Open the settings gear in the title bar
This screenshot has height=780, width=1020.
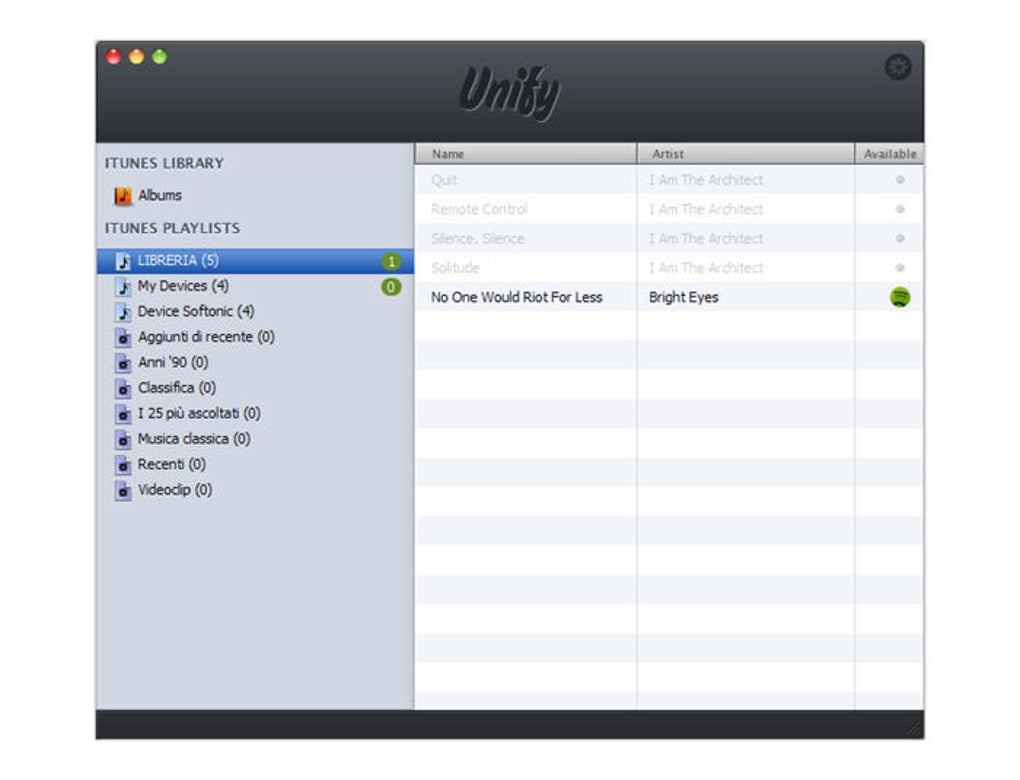[897, 66]
